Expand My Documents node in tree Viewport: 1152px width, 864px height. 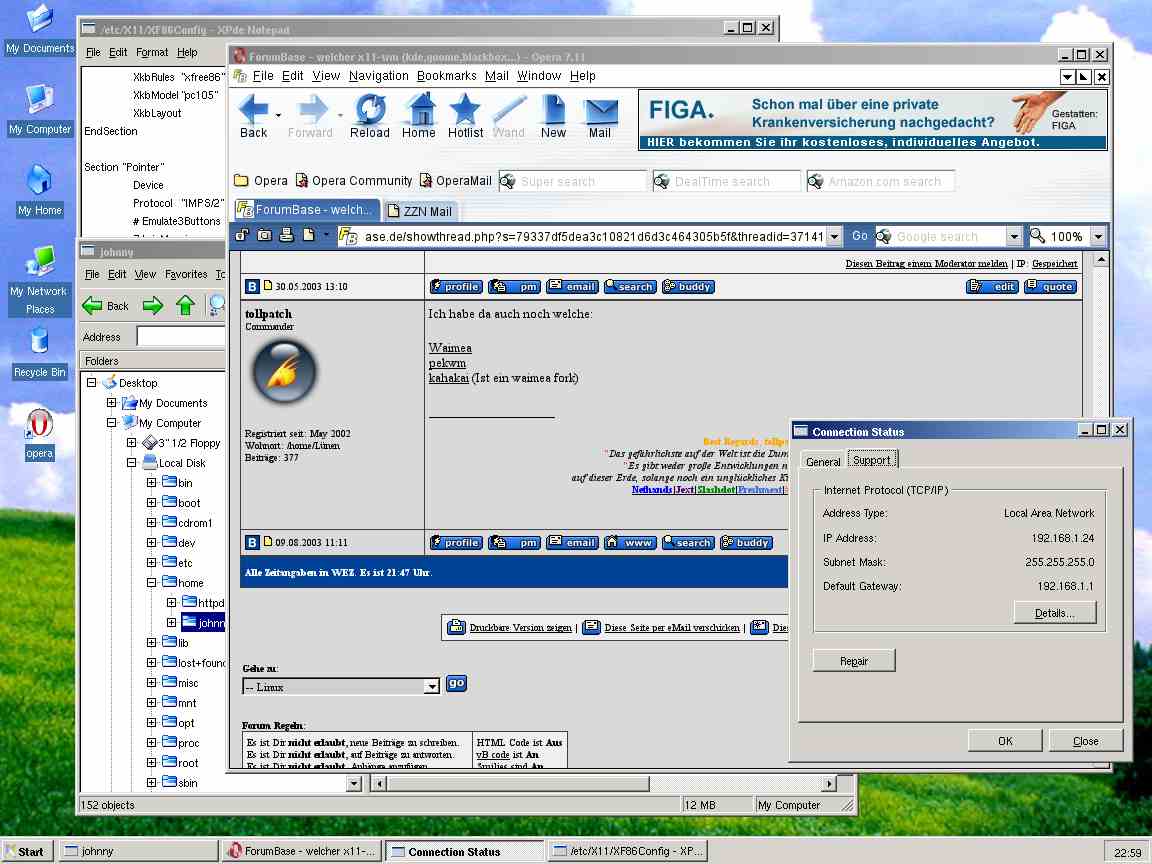(111, 403)
